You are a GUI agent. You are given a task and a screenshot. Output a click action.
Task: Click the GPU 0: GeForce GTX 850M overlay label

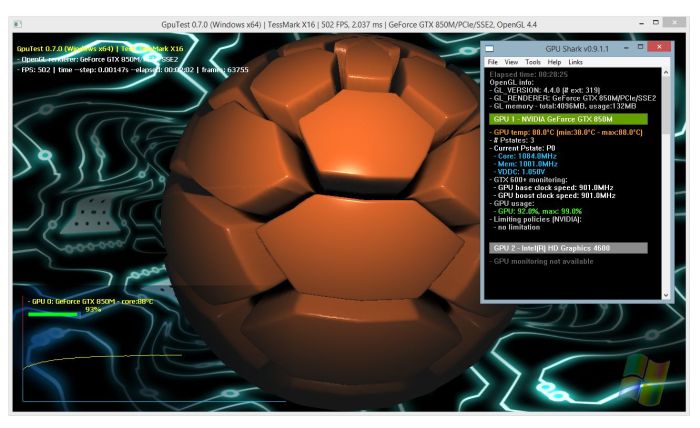pos(91,302)
